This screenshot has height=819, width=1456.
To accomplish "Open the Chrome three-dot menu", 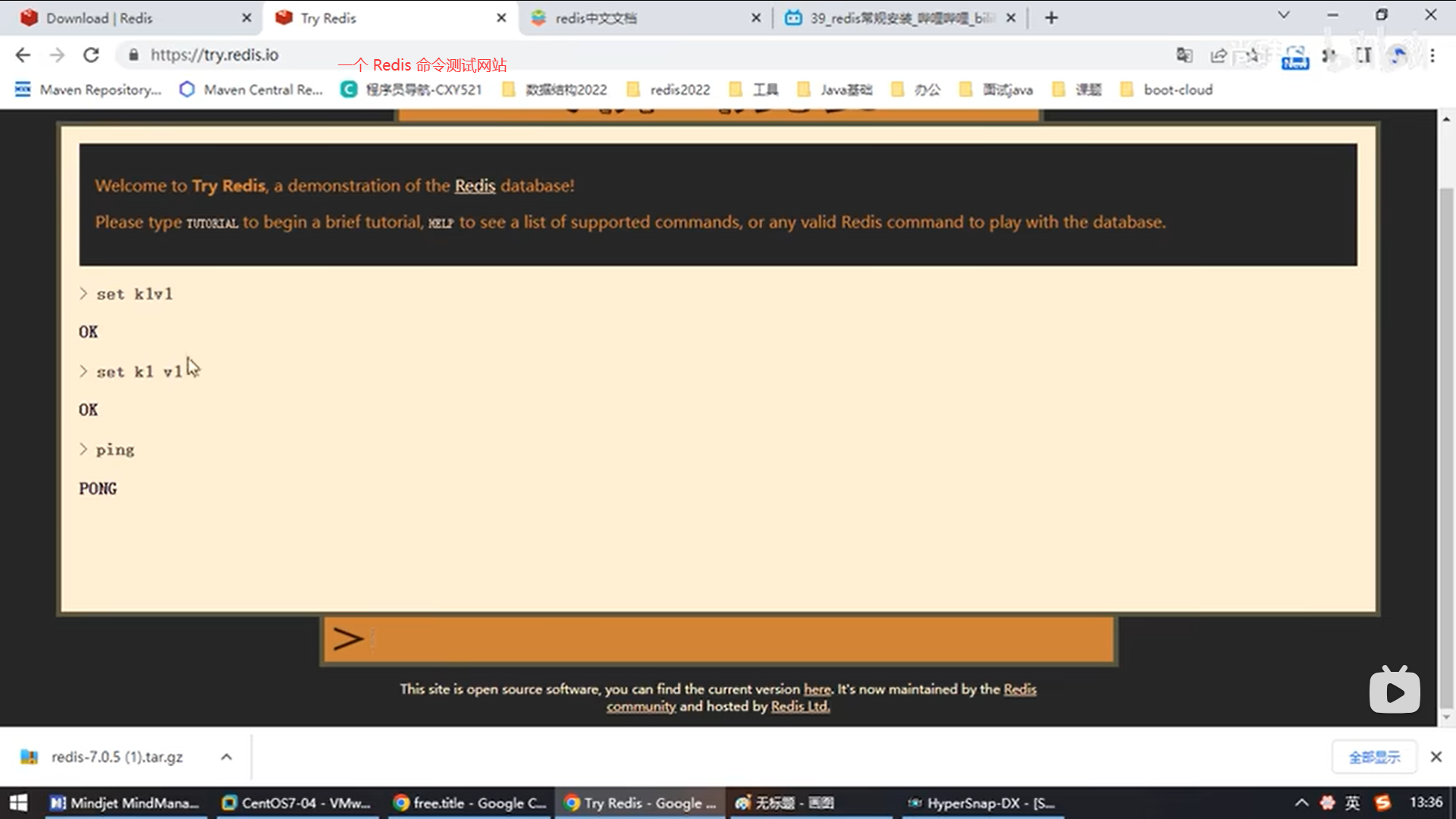I will click(1432, 55).
